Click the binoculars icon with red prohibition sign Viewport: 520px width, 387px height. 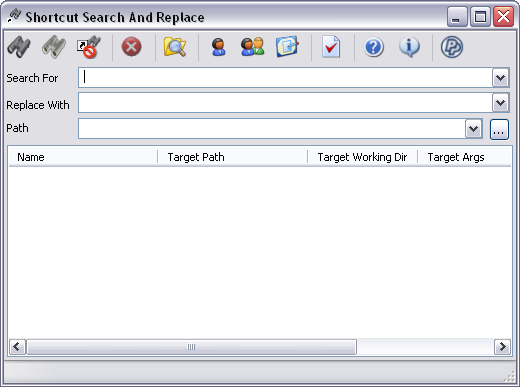[89, 47]
